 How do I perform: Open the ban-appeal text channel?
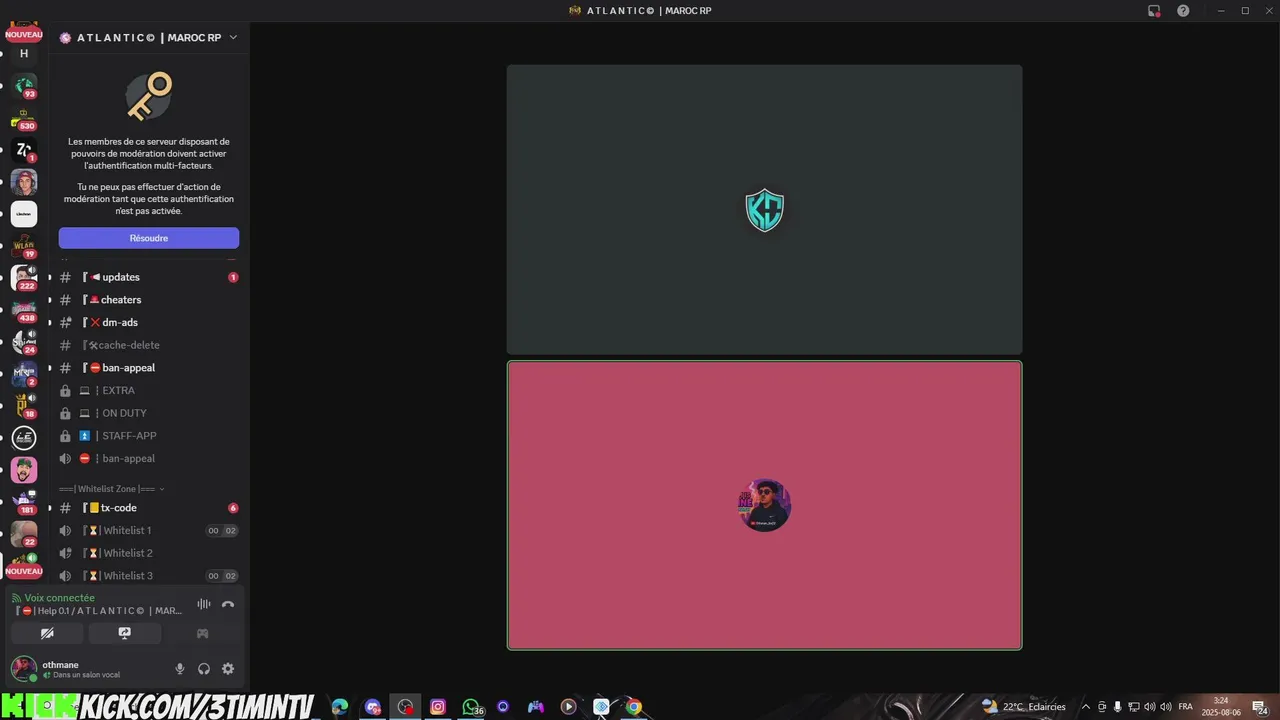pos(149,368)
